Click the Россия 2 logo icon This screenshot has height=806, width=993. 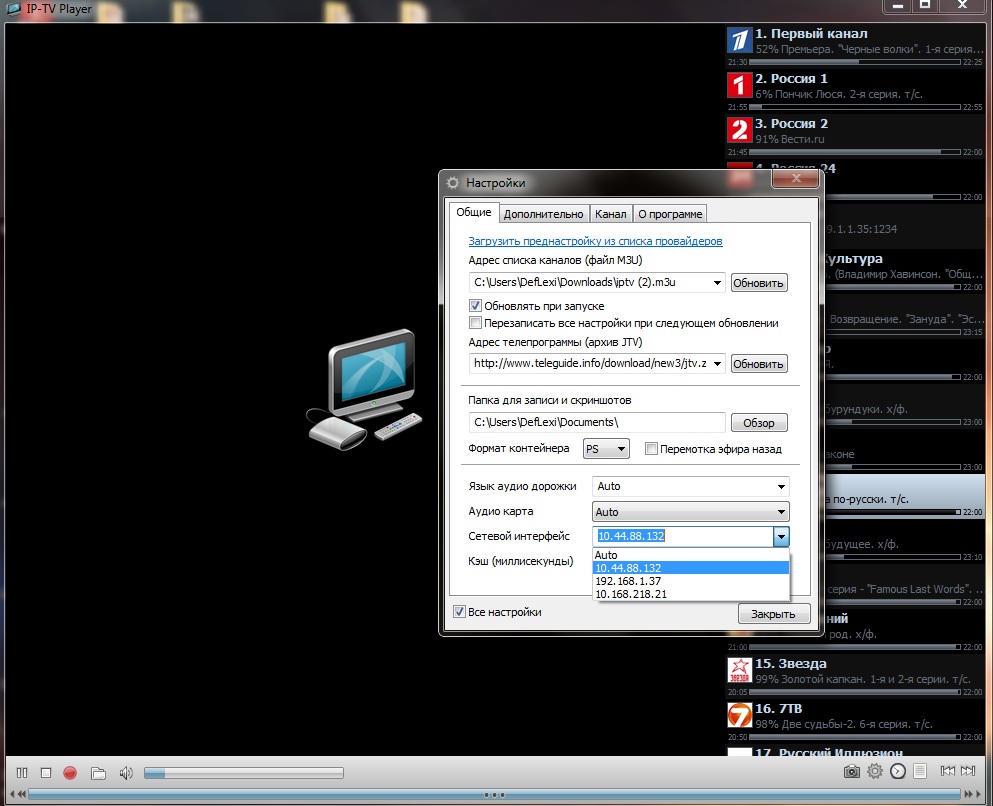(739, 130)
